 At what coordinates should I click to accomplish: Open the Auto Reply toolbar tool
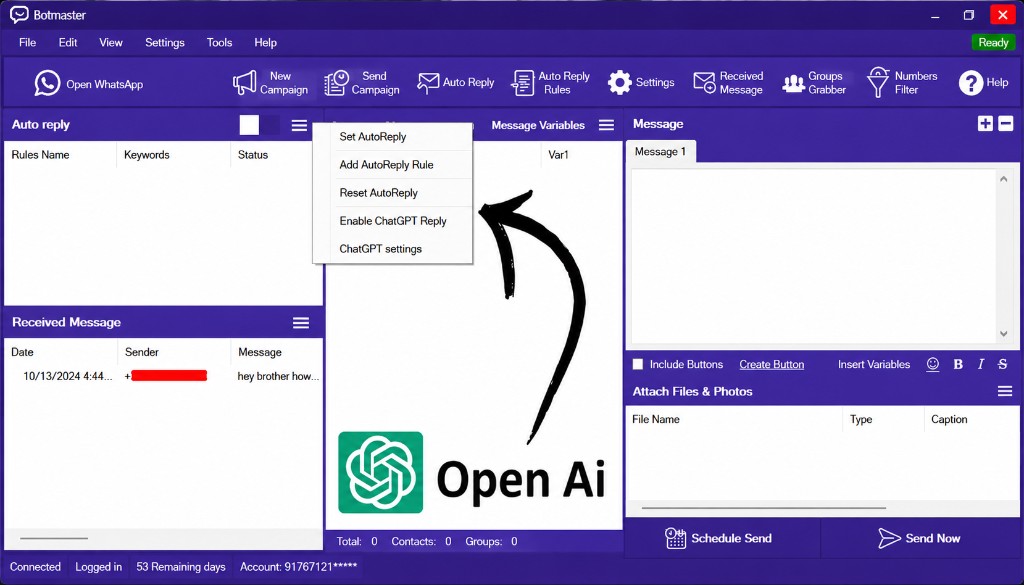click(x=456, y=83)
